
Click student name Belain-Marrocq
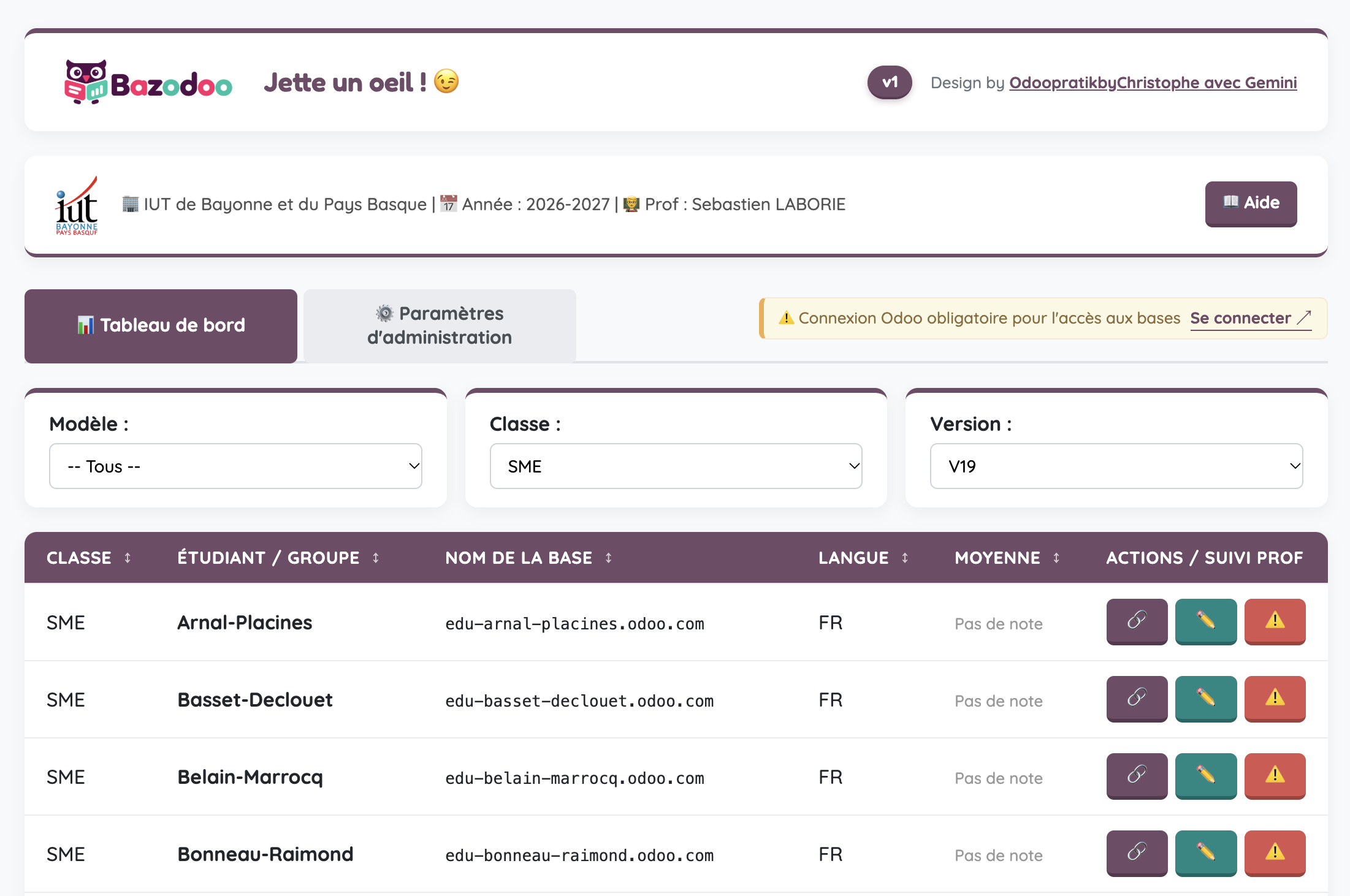click(x=250, y=777)
